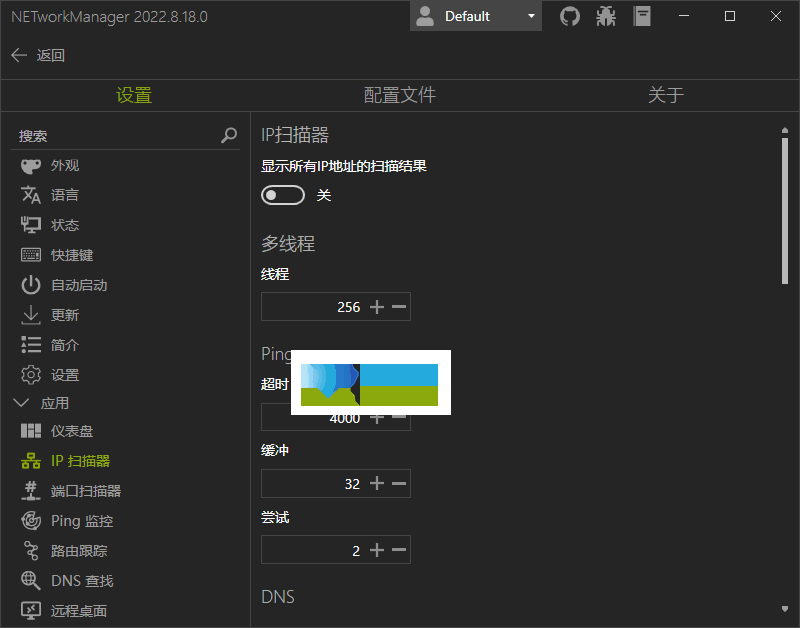Image resolution: width=800 pixels, height=628 pixels.
Task: Click the 外观 appearance palette icon
Action: click(31, 166)
